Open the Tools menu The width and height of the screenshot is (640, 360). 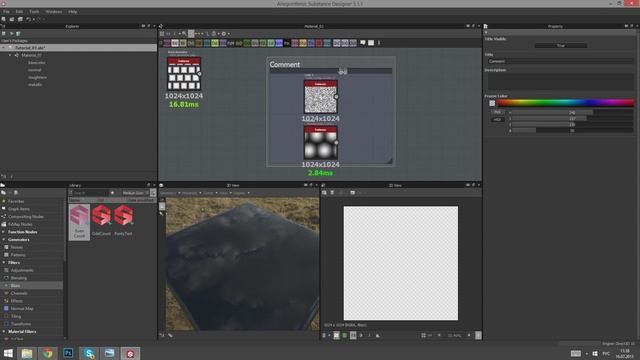click(34, 12)
